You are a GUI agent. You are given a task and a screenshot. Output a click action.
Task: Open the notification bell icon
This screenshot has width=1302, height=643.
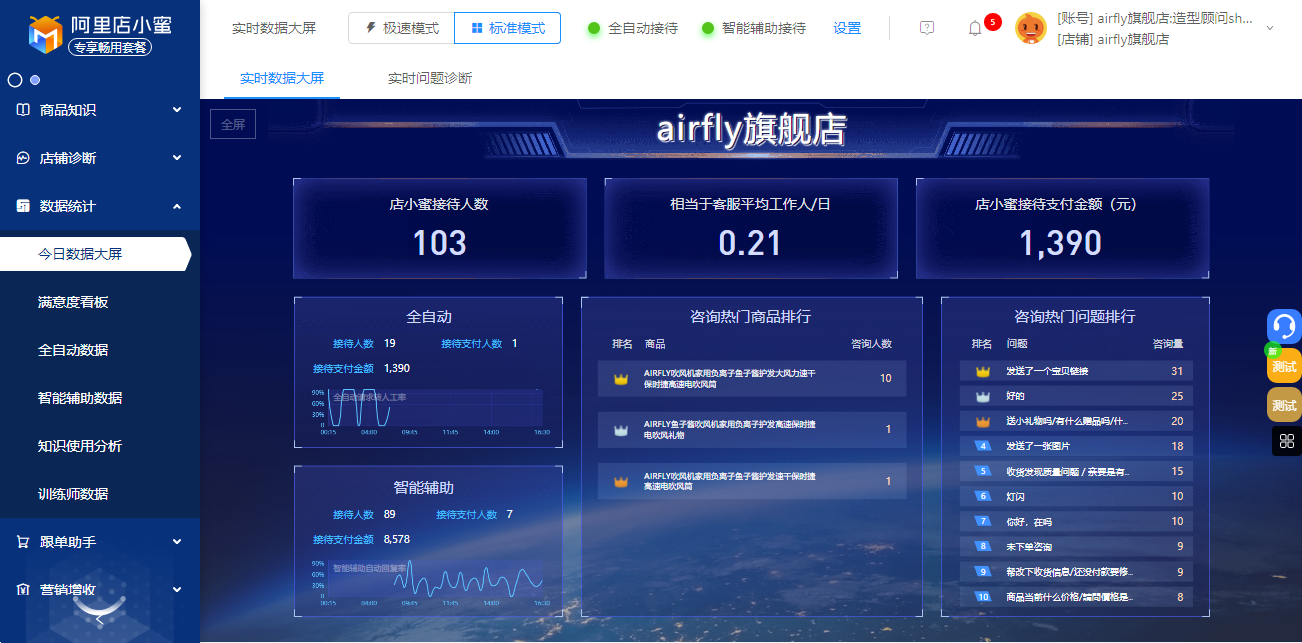pos(975,28)
